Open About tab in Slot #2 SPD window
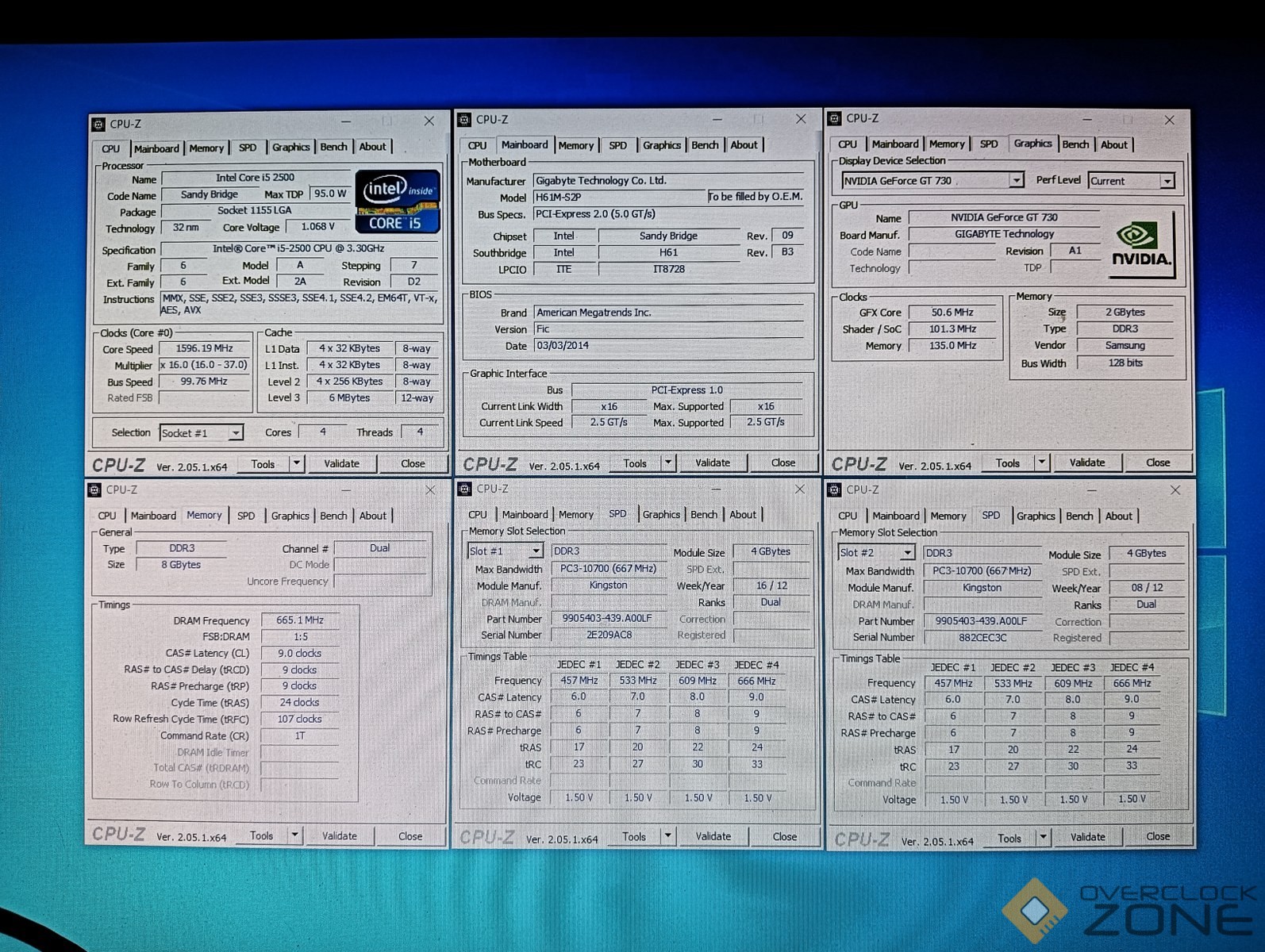Image resolution: width=1265 pixels, height=952 pixels. point(1118,516)
